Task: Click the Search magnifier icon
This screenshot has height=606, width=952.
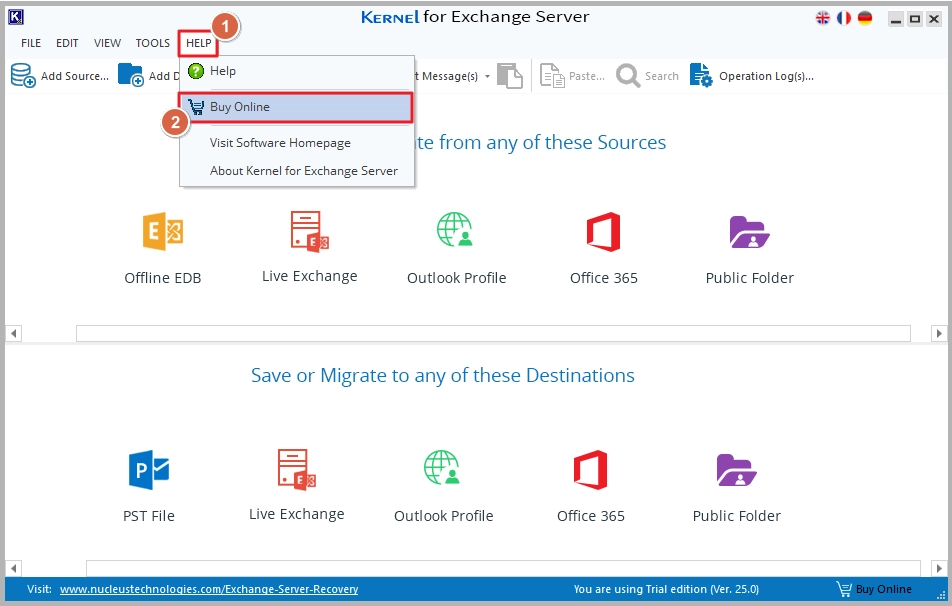Action: coord(628,76)
